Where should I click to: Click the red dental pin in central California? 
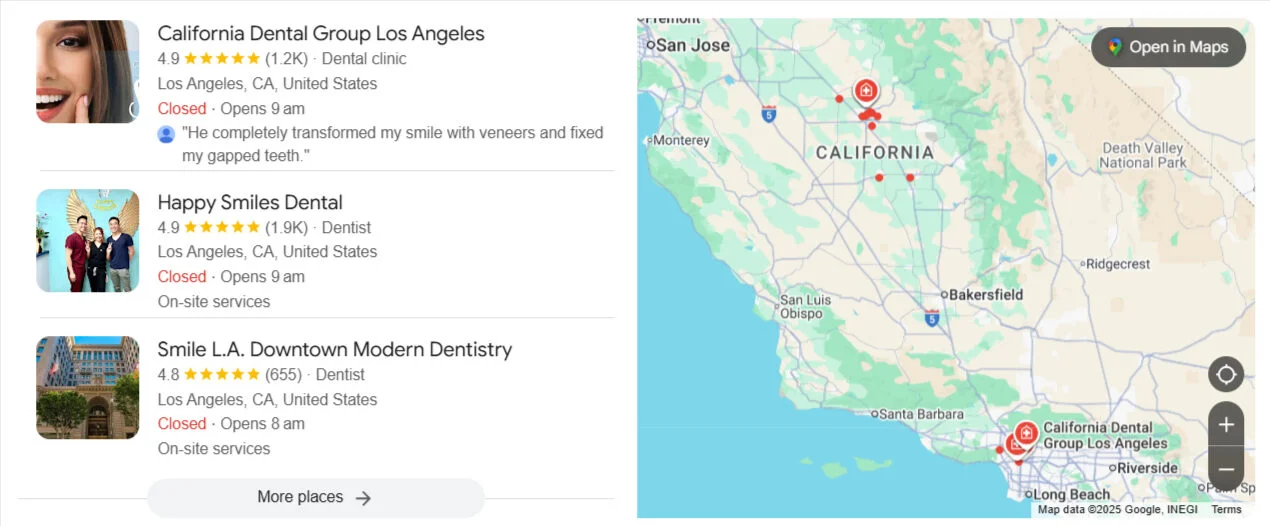[x=866, y=93]
